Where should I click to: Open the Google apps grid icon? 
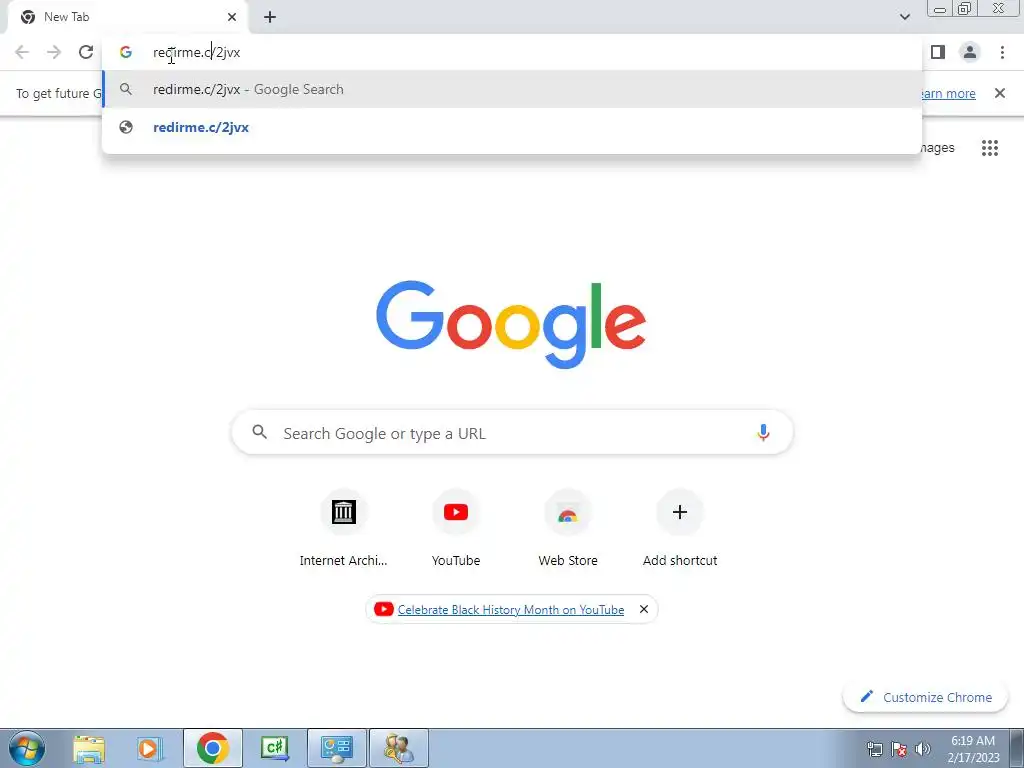tap(989, 148)
